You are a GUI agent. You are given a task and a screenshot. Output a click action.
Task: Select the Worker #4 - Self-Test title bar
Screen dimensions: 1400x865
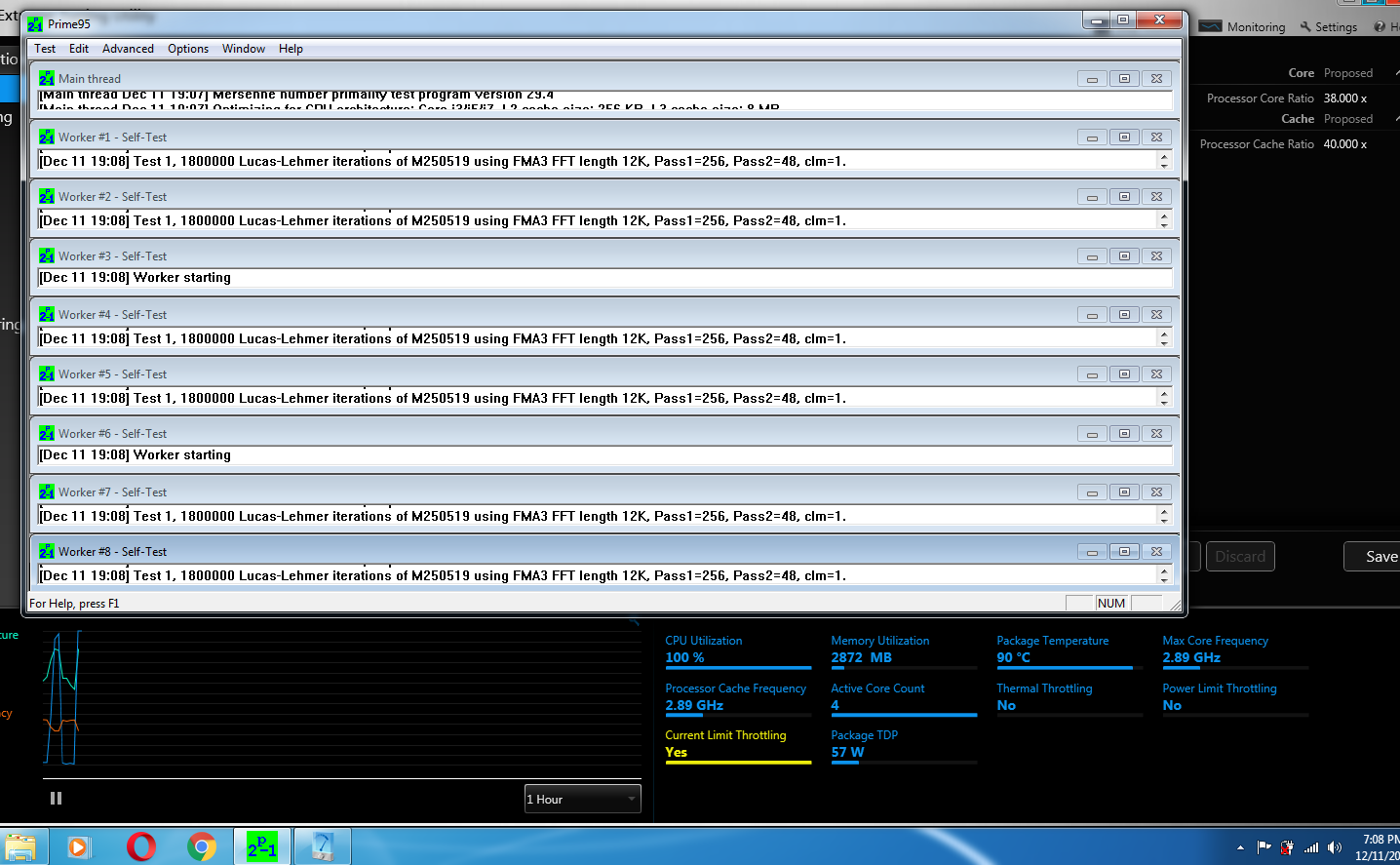[x=604, y=315]
